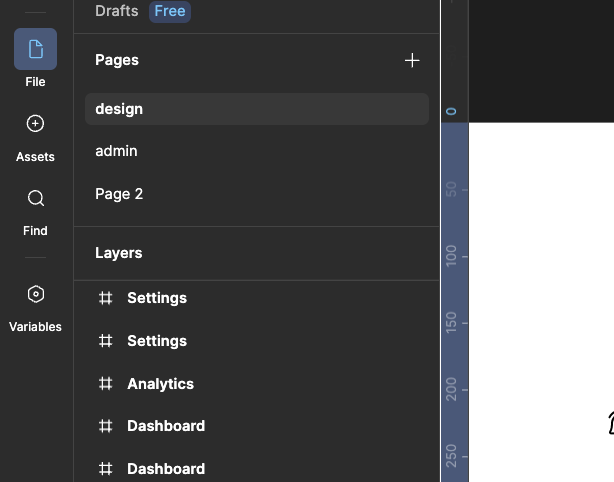This screenshot has height=482, width=614.
Task: Click the Pages section header
Action: coord(117,60)
